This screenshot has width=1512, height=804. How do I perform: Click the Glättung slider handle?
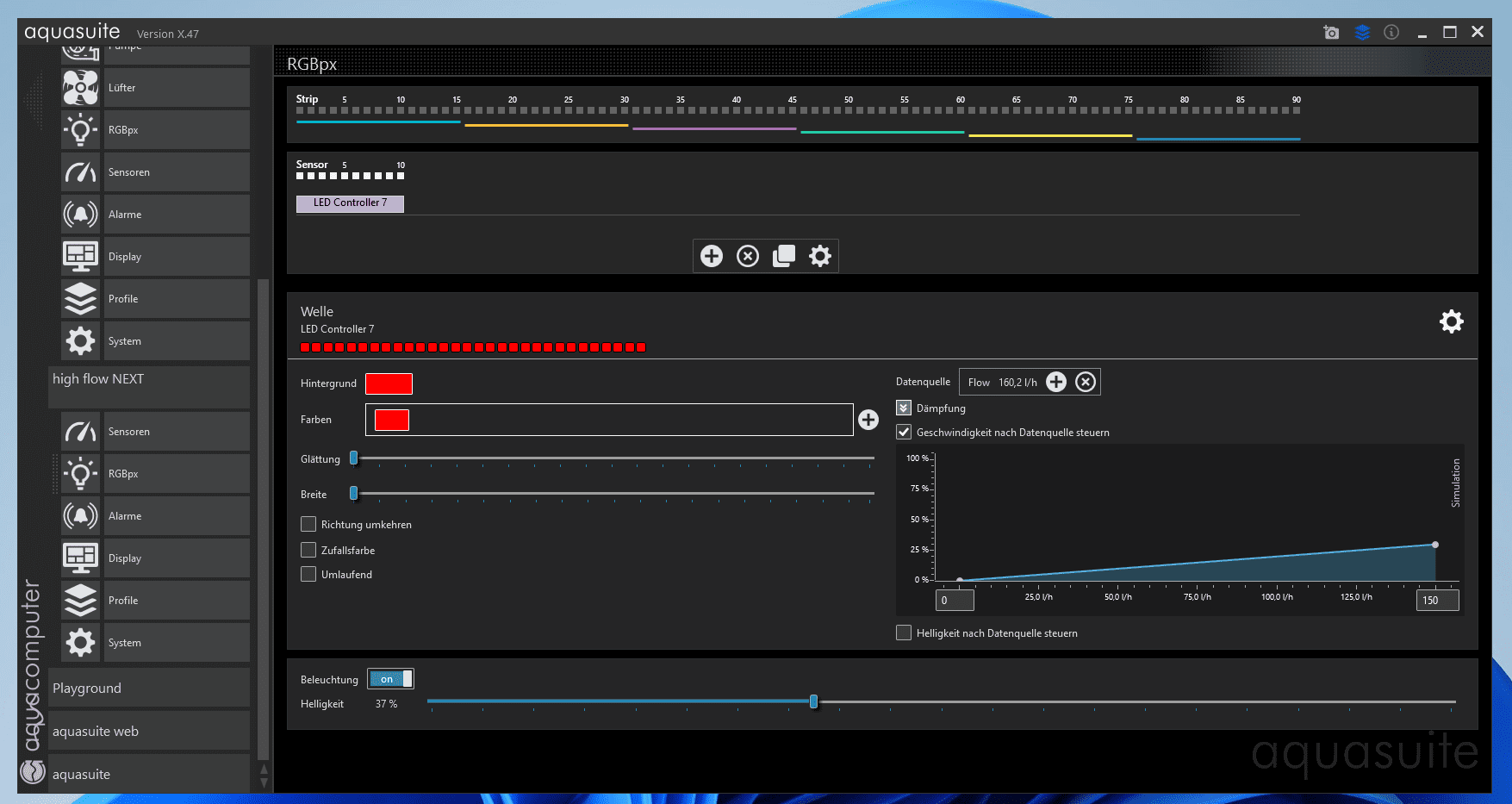pos(353,458)
